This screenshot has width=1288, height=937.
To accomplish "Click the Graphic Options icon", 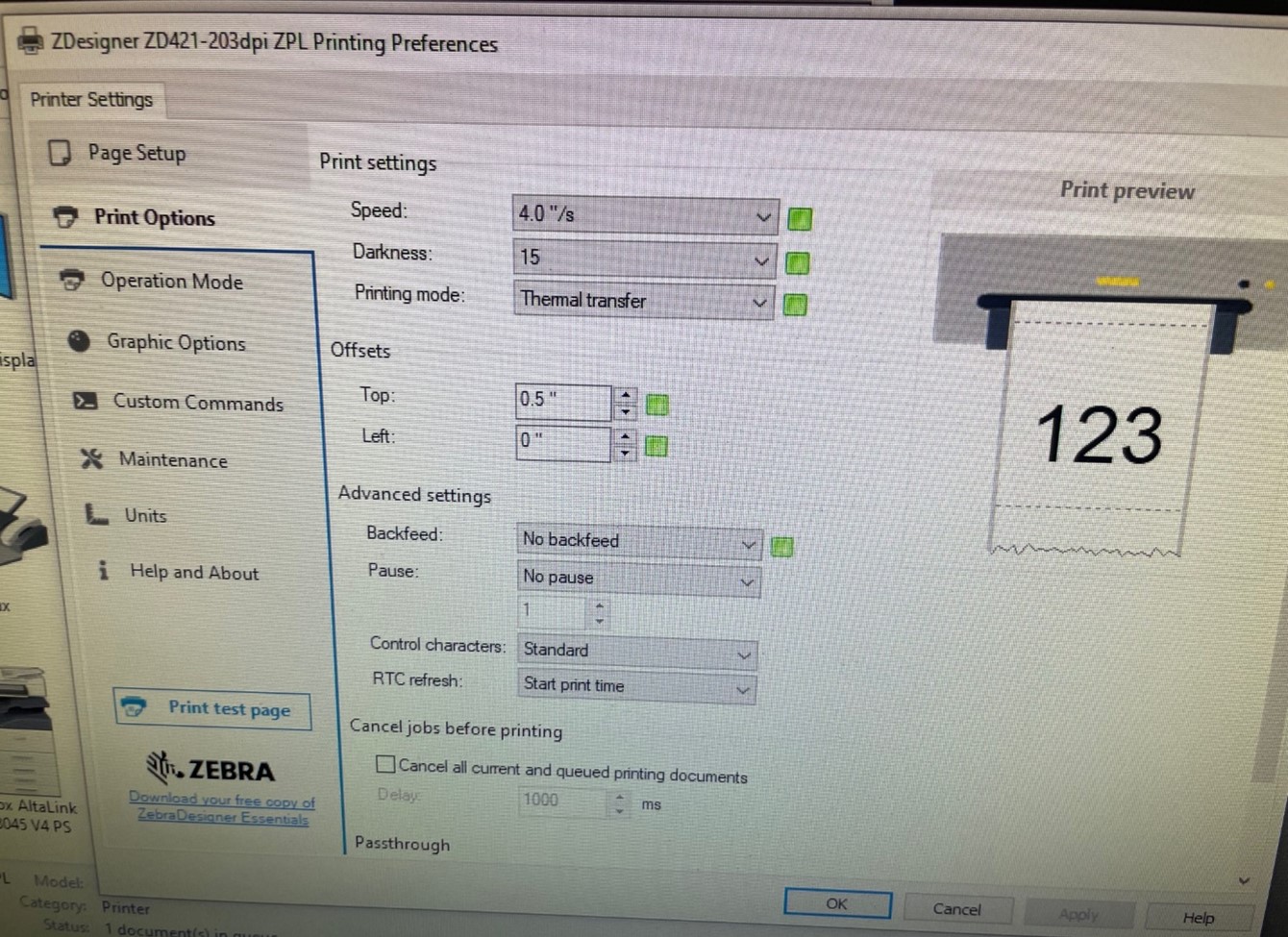I will (x=79, y=340).
